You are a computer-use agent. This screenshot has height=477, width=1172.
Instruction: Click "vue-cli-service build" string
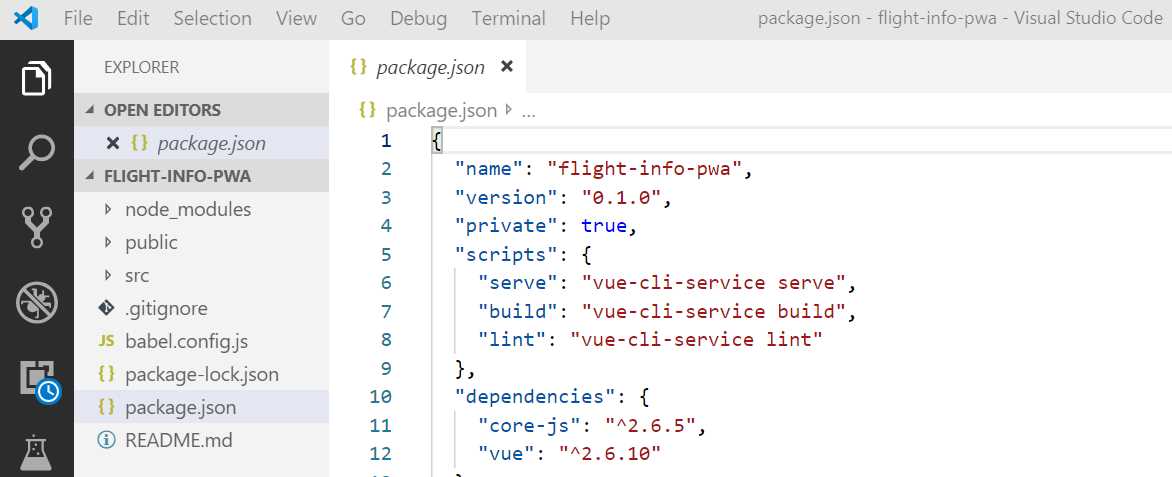coord(714,311)
